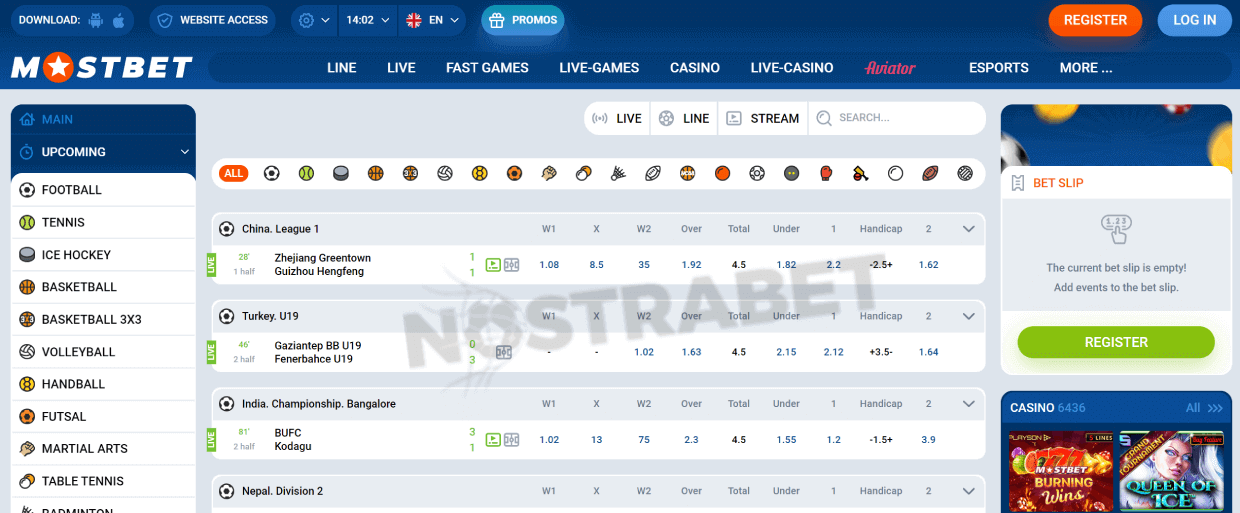Open match tracker for Gaziantep BB U19
This screenshot has height=513, width=1240.
[x=504, y=352]
